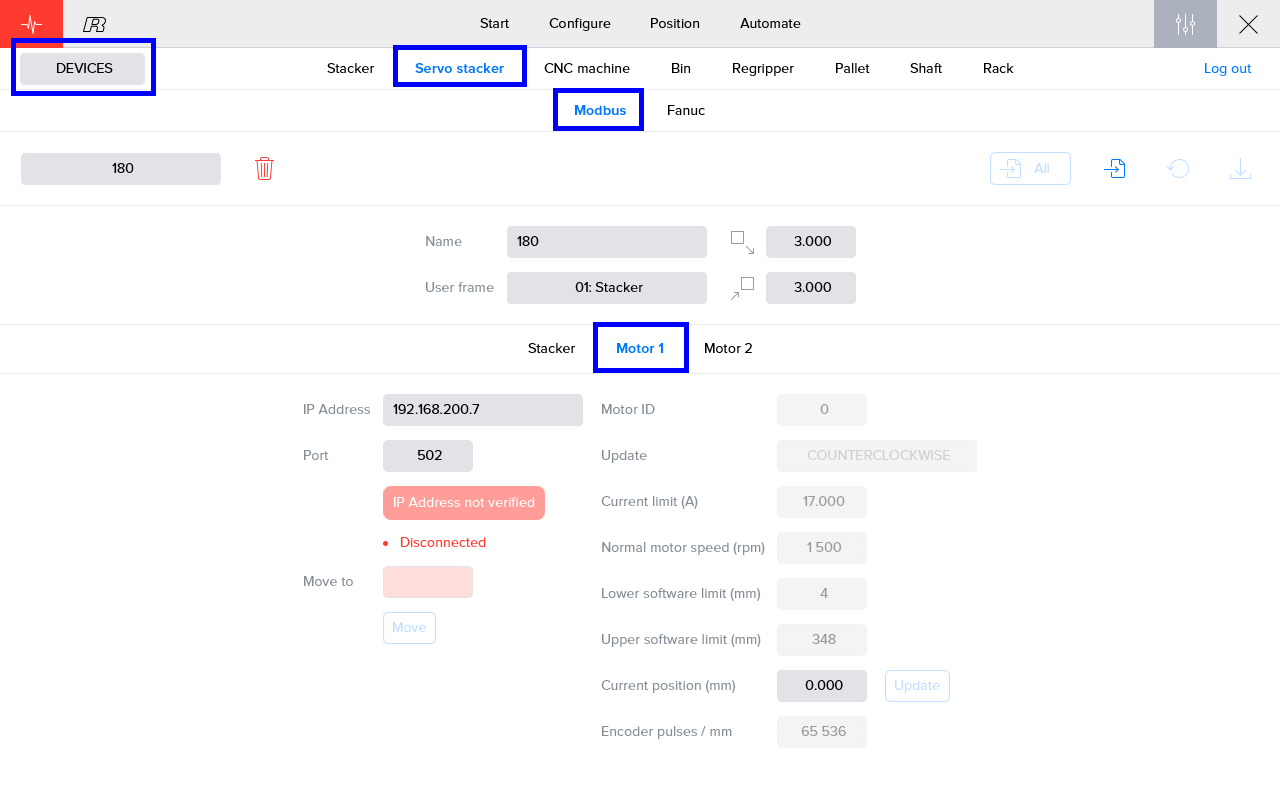This screenshot has height=800, width=1280.
Task: Switch to the CNC machine tab
Action: pos(587,68)
